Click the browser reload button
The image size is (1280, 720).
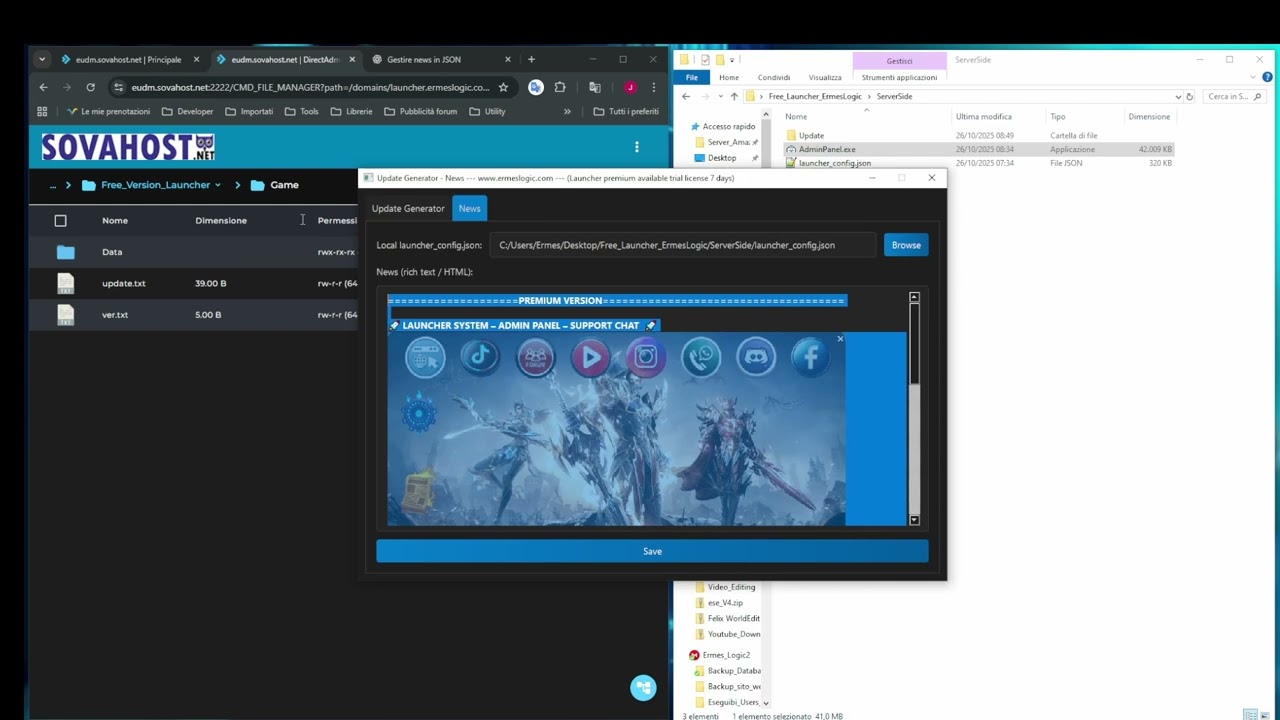pos(90,87)
